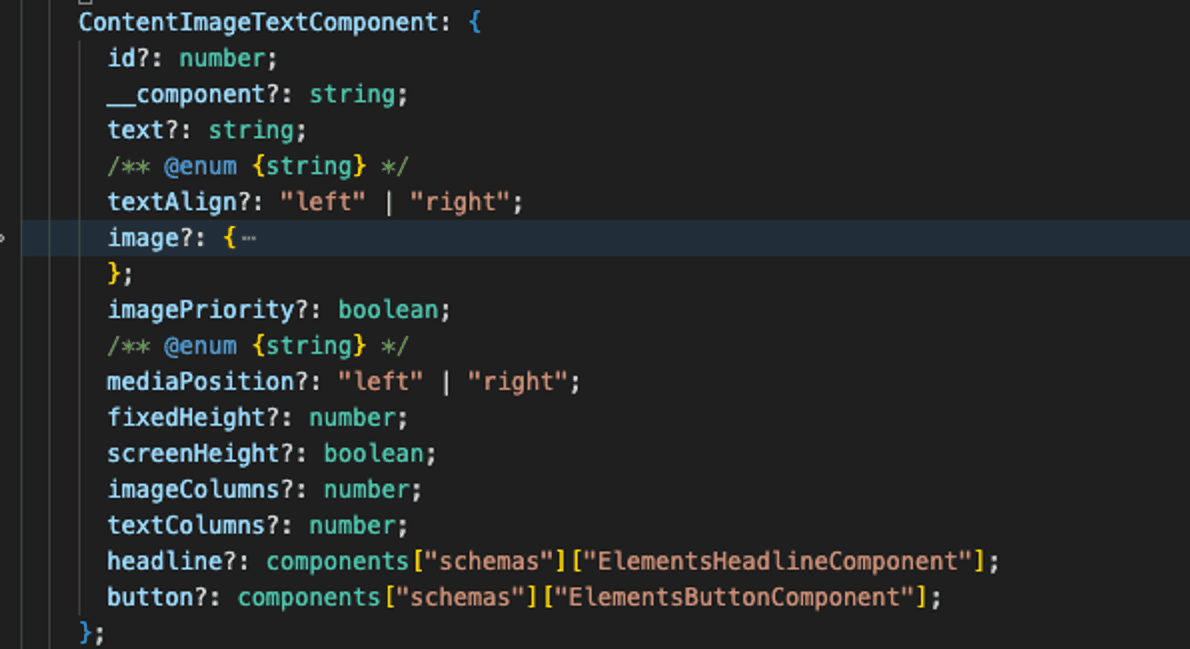Click the "left" value in mediaPosition line
1190x649 pixels.
click(380, 382)
